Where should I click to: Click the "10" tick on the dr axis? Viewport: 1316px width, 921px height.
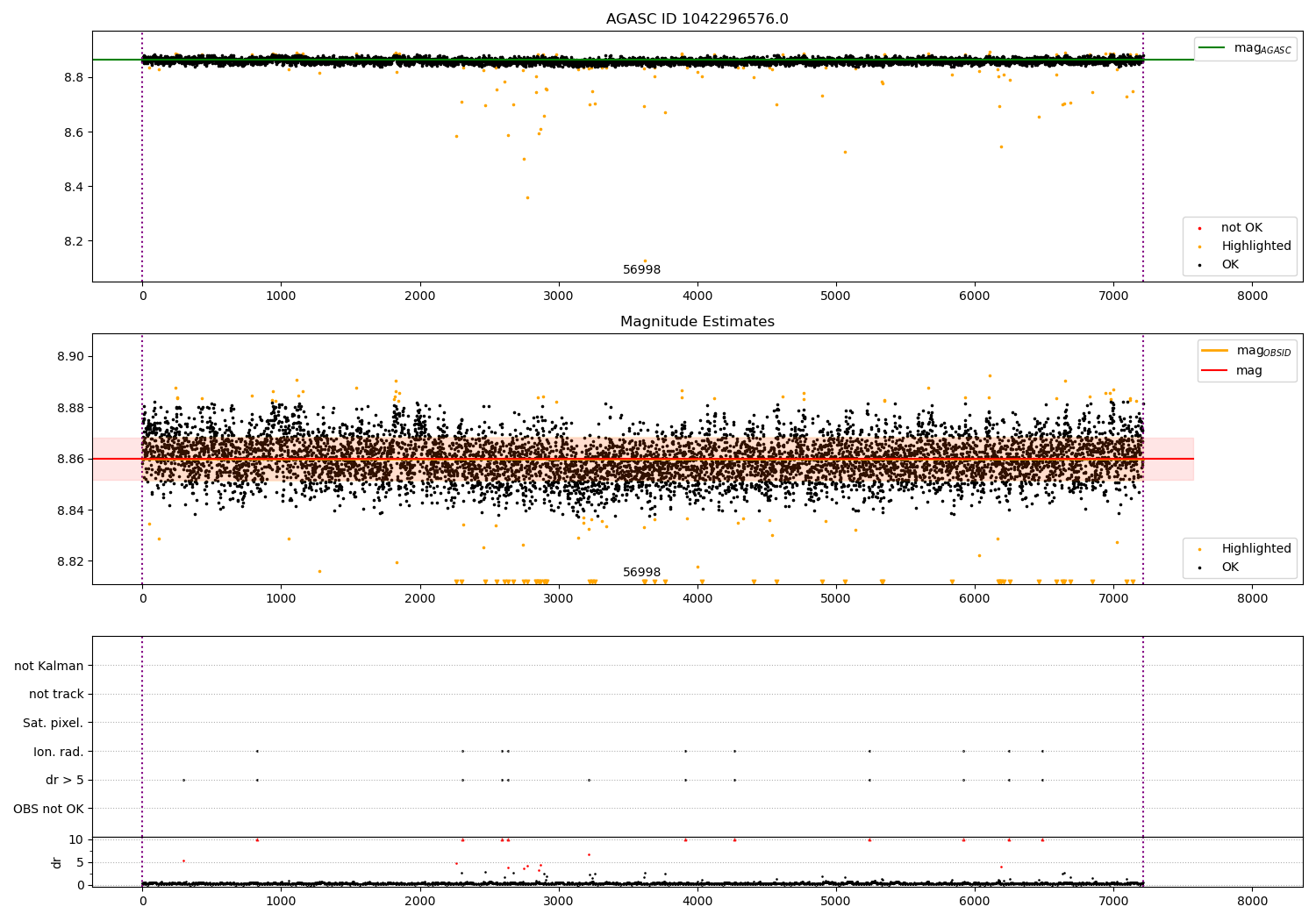click(x=76, y=839)
